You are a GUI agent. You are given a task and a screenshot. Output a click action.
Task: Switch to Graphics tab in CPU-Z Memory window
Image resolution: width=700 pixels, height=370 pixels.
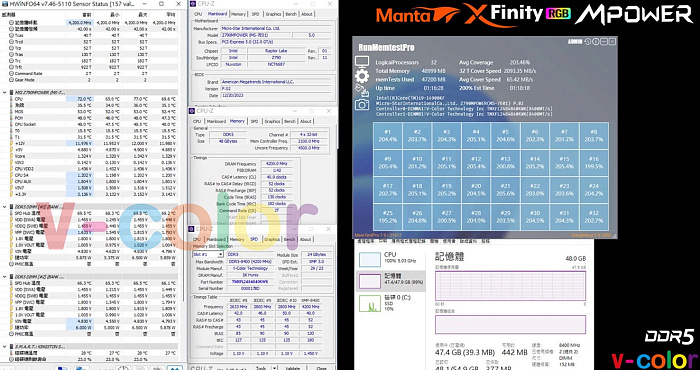point(272,121)
